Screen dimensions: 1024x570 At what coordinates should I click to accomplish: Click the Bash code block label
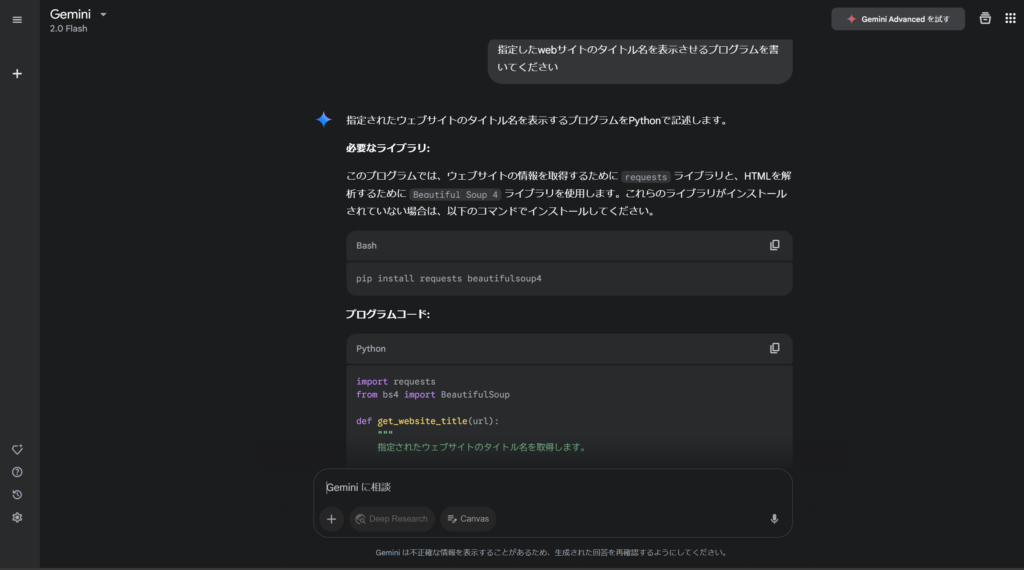point(366,245)
